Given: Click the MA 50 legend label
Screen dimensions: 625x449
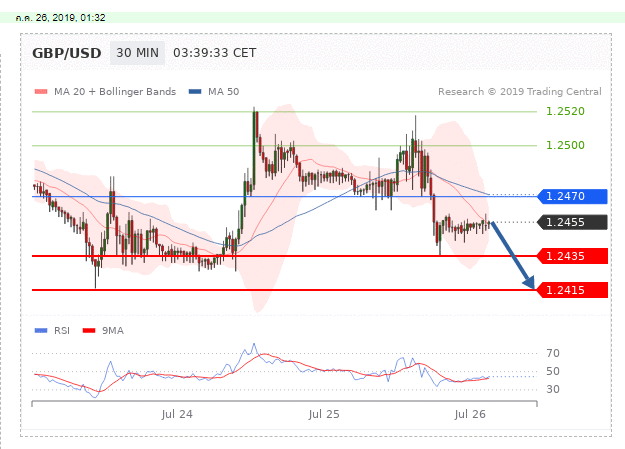Looking at the screenshot, I should pyautogui.click(x=223, y=92).
